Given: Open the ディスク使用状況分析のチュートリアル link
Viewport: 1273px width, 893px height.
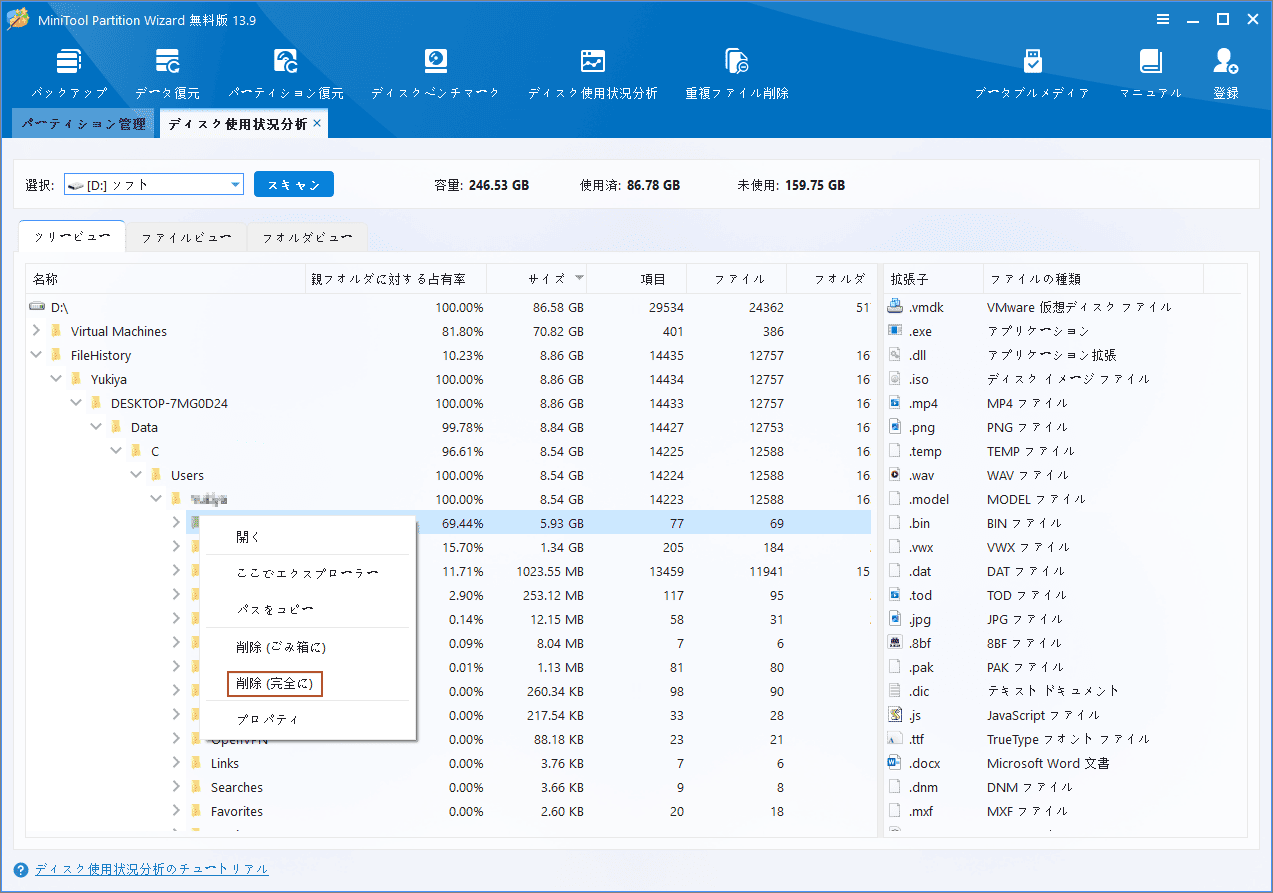Looking at the screenshot, I should [151, 869].
